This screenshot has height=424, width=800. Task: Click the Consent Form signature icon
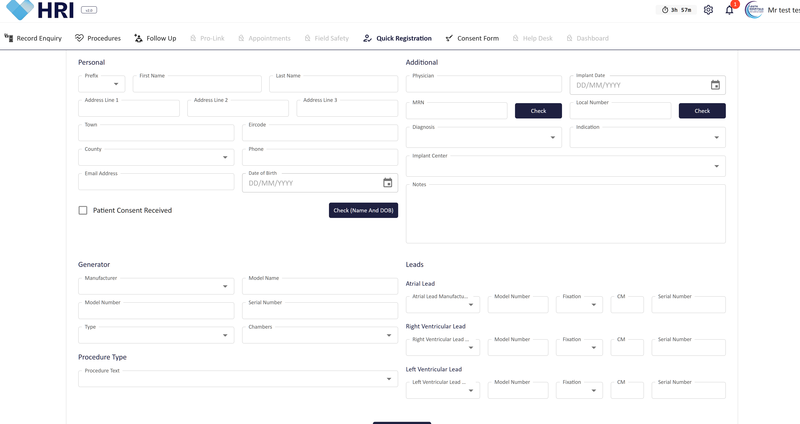click(449, 38)
